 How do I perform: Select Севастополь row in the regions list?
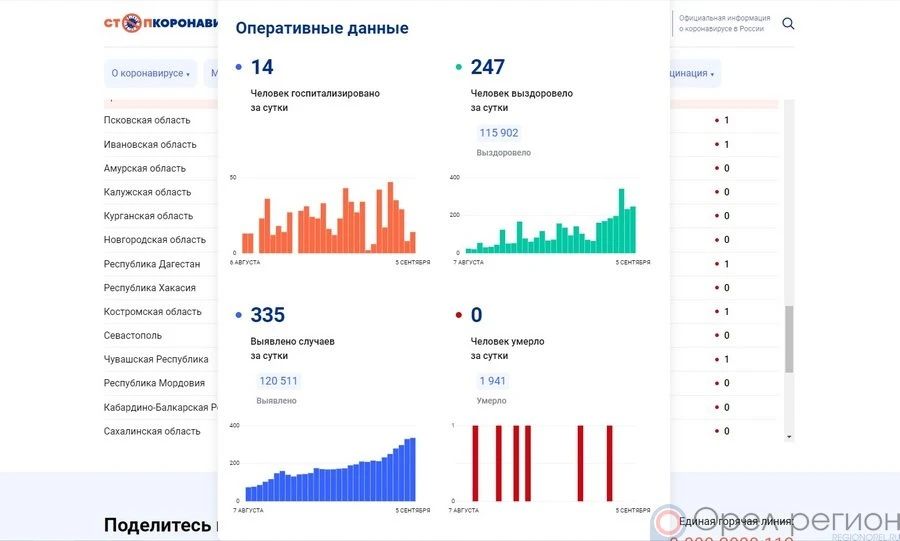133,336
